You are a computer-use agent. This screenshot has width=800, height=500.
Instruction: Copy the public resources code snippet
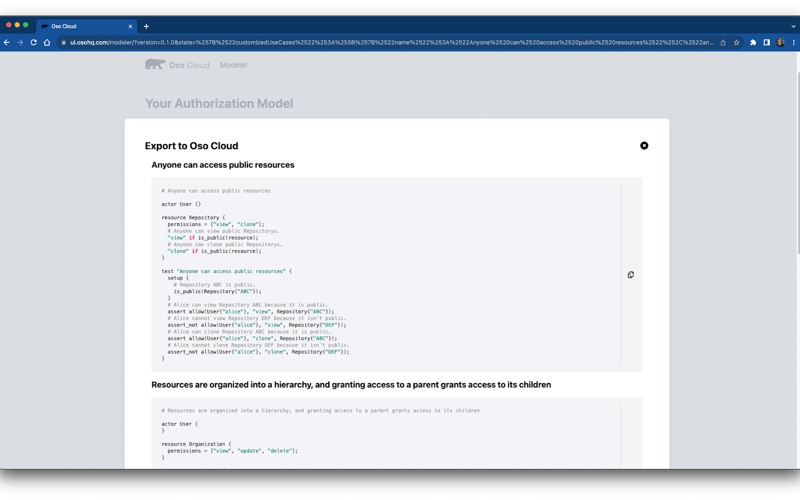(631, 275)
